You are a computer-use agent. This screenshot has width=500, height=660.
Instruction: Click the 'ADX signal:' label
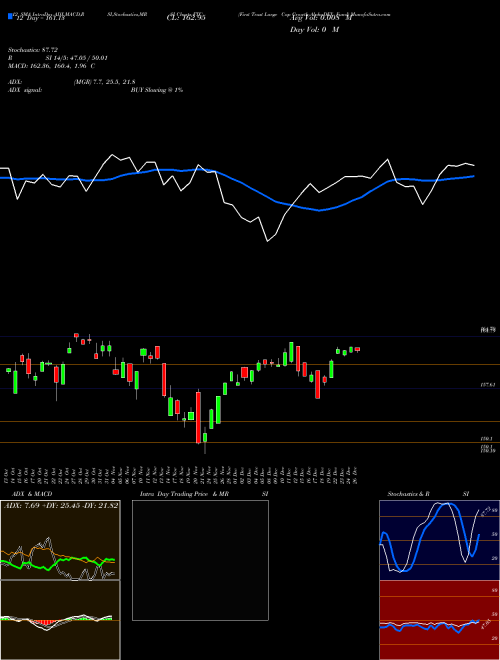25,90
